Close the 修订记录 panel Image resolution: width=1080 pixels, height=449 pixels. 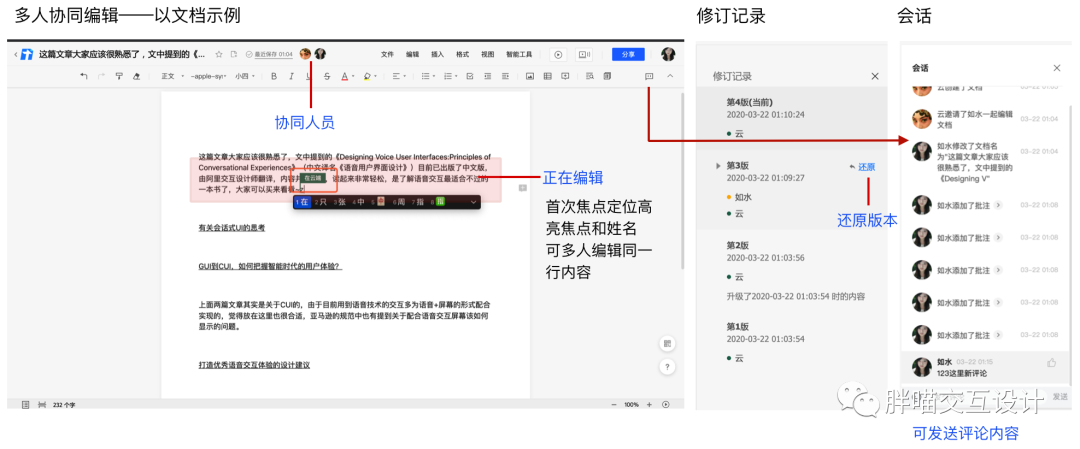[x=875, y=76]
